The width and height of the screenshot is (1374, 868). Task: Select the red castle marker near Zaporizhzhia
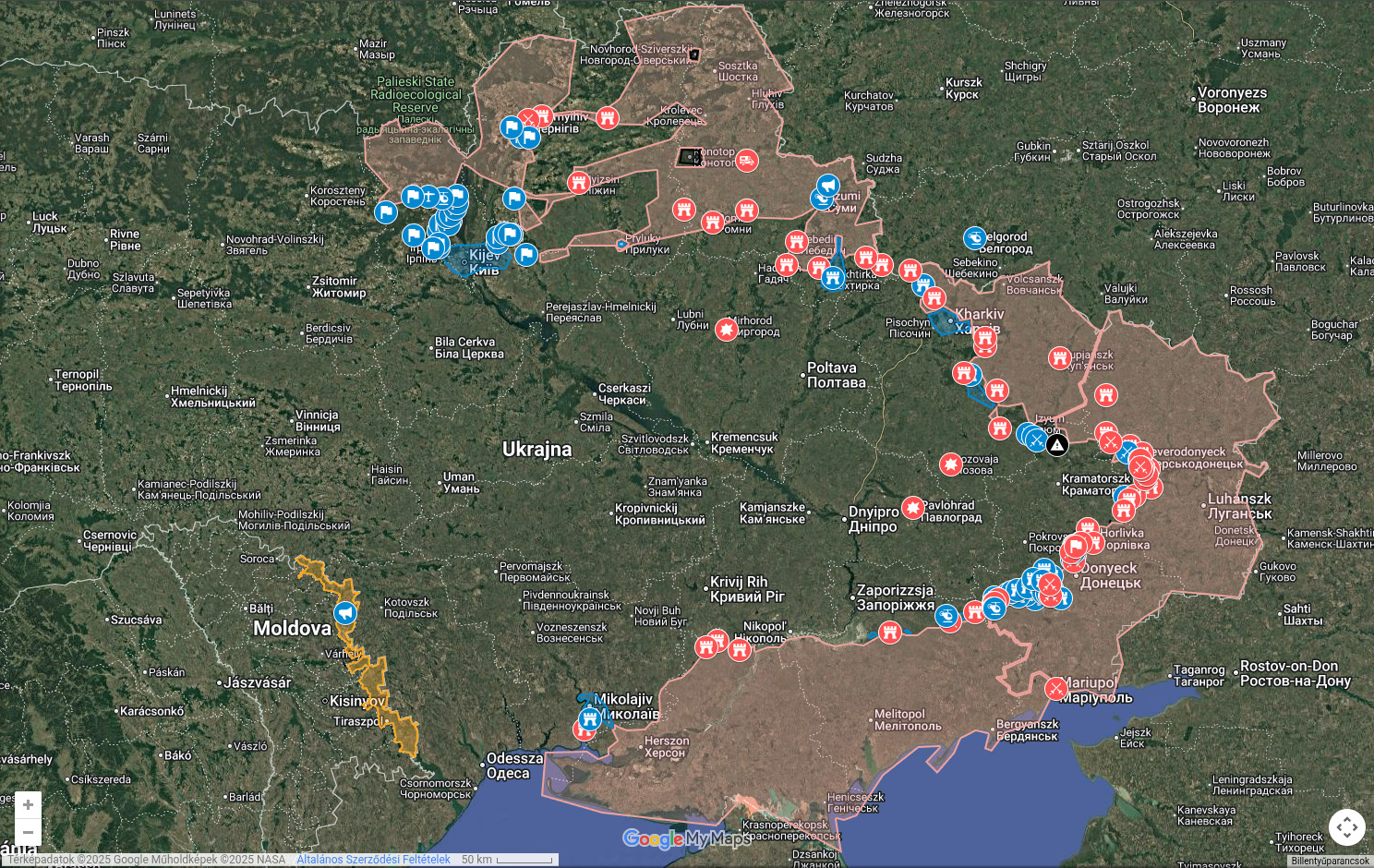point(889,632)
